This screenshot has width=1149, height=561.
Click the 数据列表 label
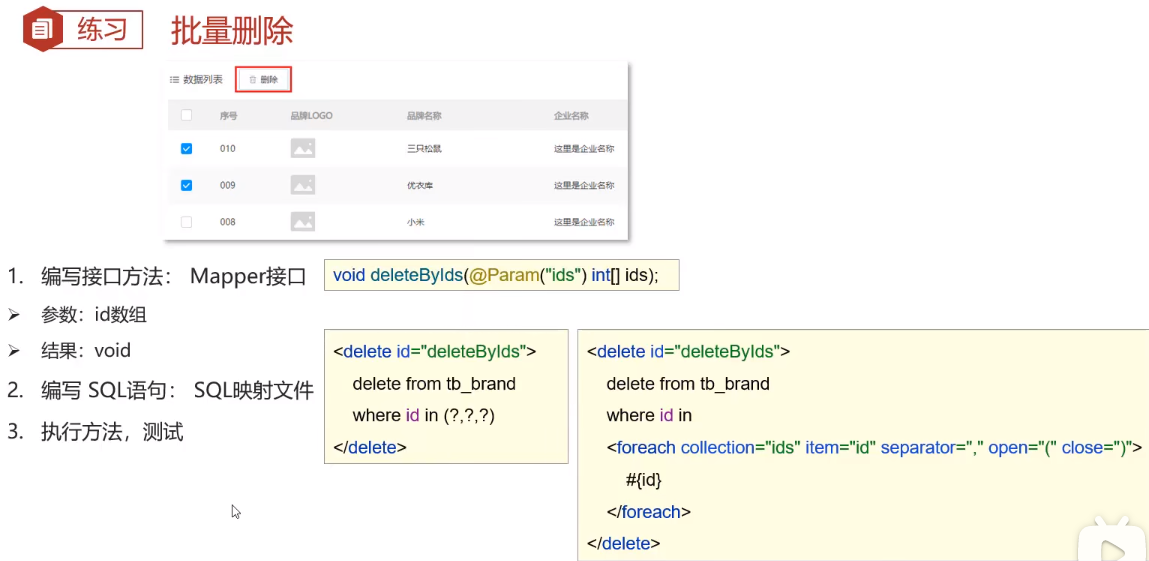point(203,80)
